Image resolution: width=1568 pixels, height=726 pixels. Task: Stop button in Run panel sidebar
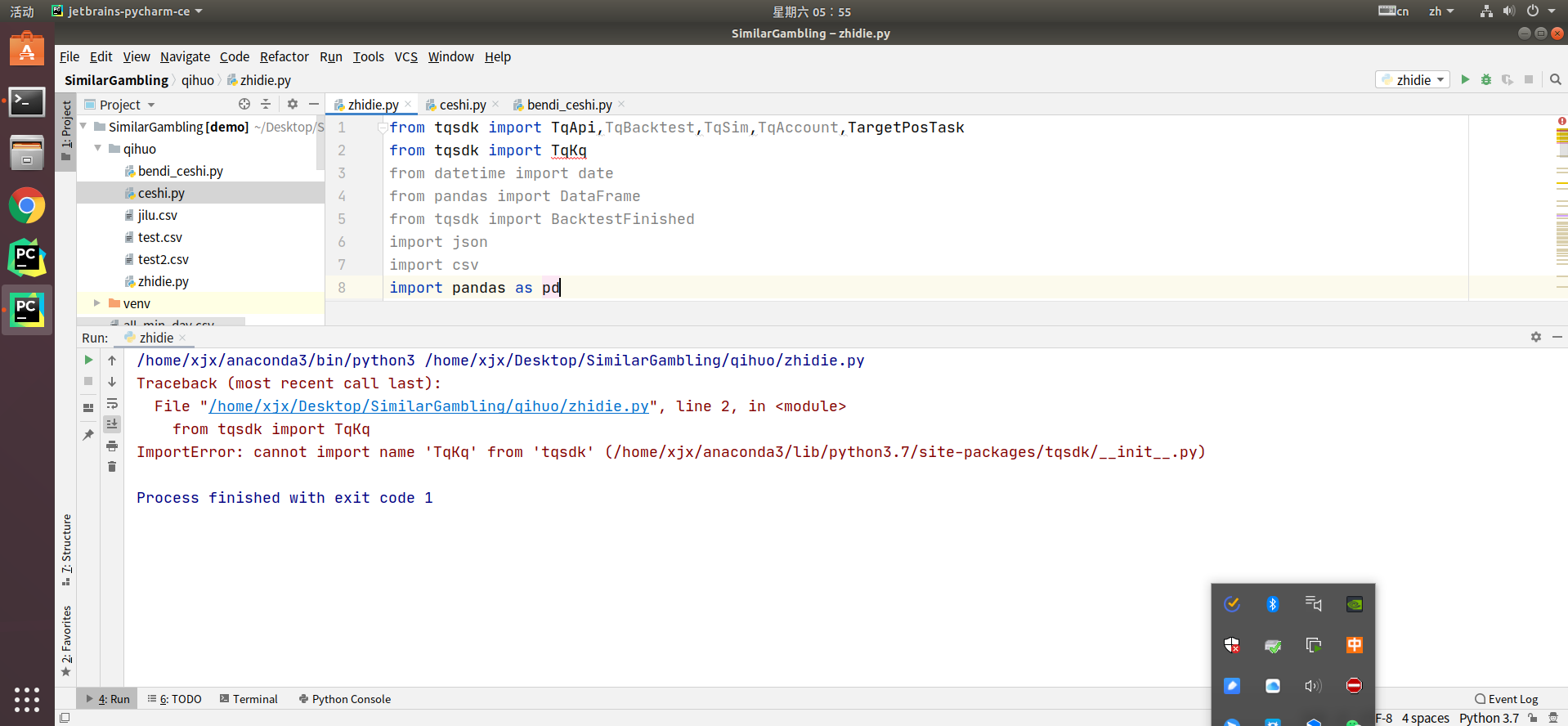88,381
